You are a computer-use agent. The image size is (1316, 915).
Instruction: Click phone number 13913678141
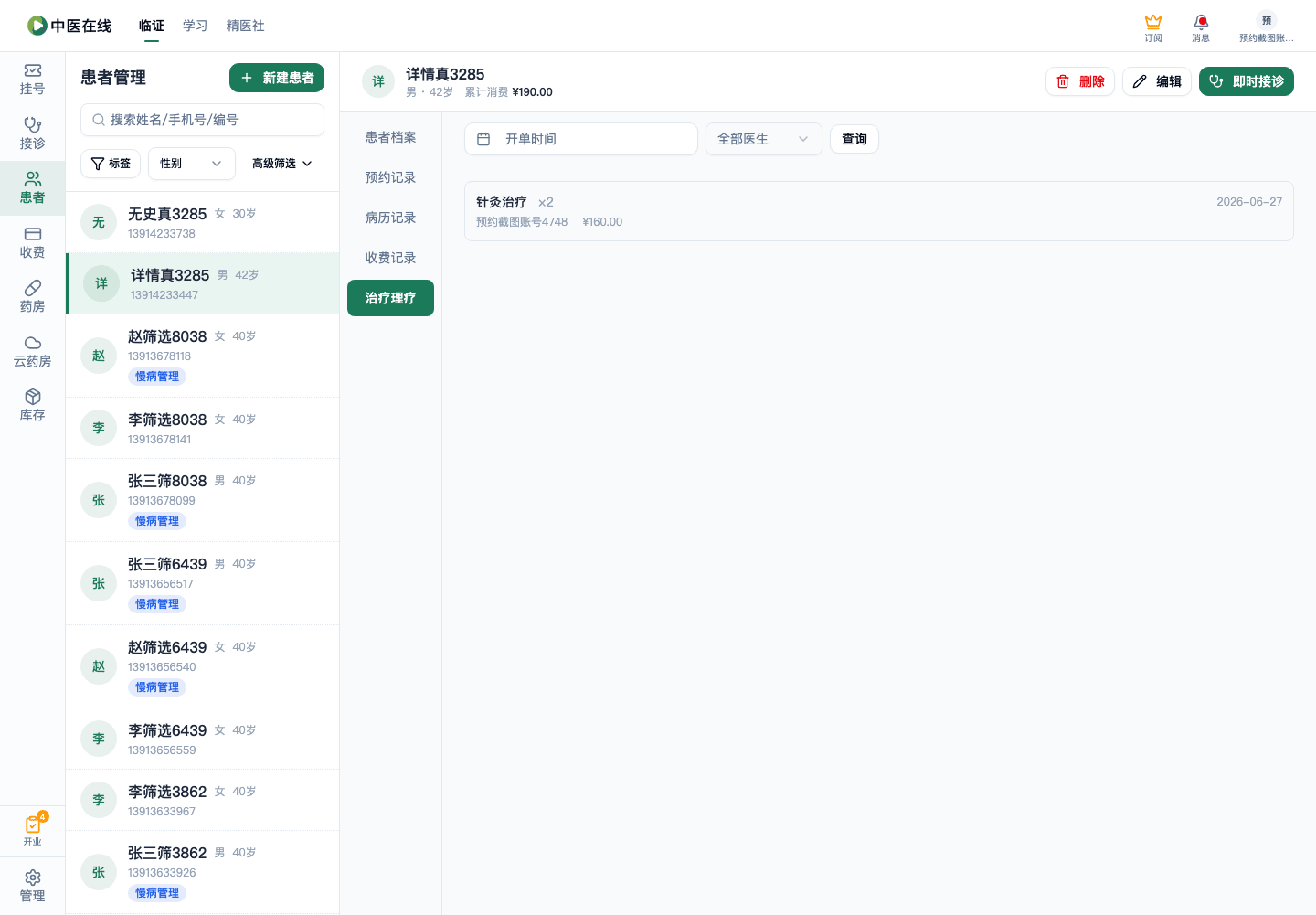(x=160, y=440)
